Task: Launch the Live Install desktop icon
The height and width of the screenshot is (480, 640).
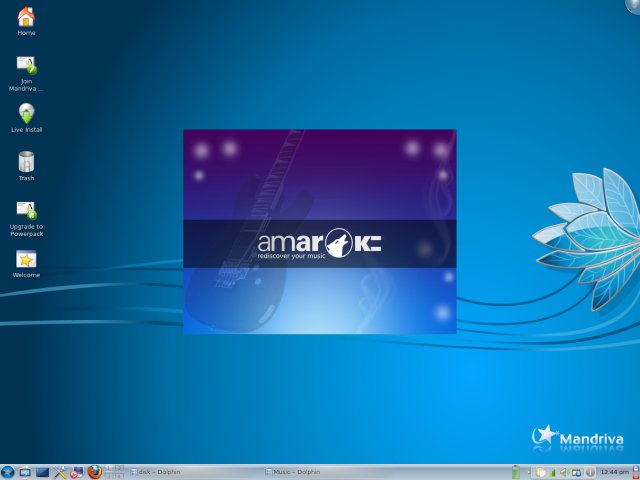Action: coord(26,118)
